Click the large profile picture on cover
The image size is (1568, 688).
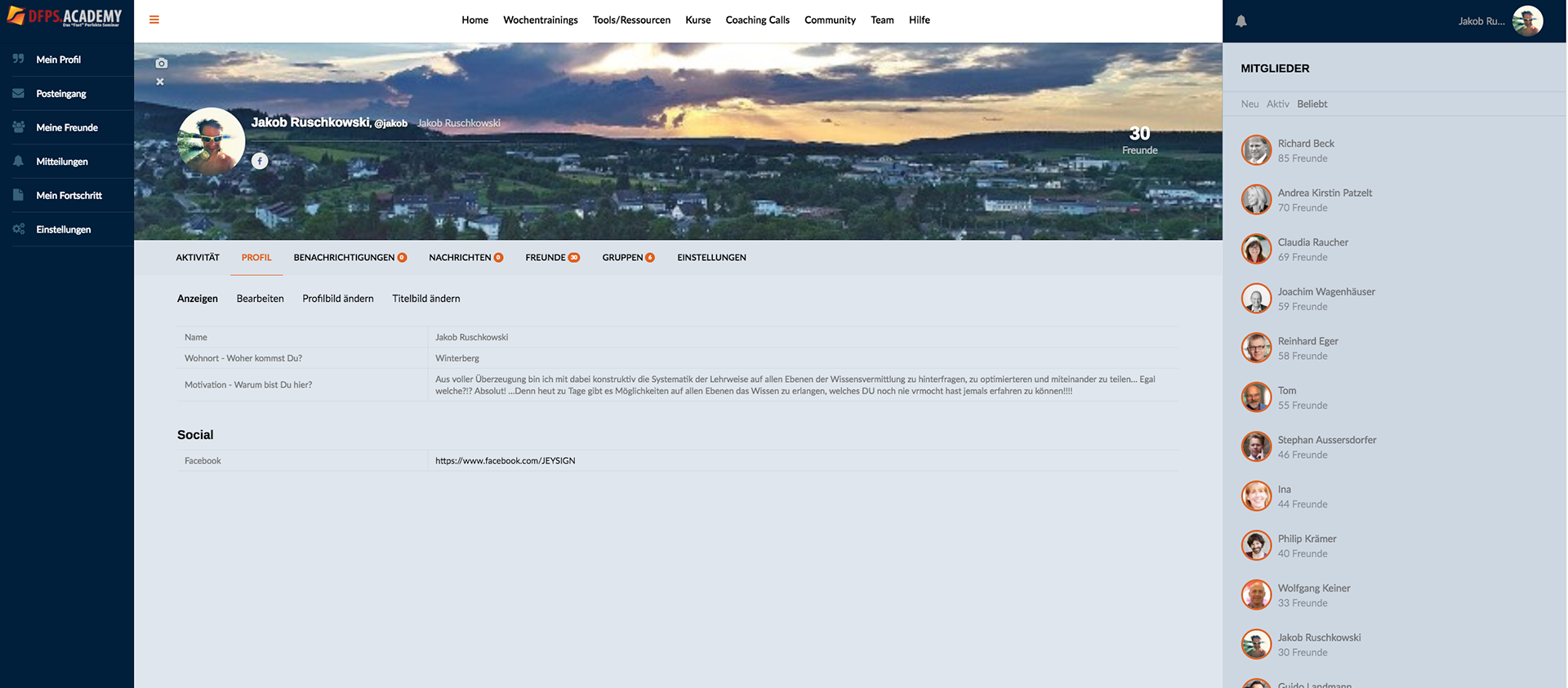[211, 140]
